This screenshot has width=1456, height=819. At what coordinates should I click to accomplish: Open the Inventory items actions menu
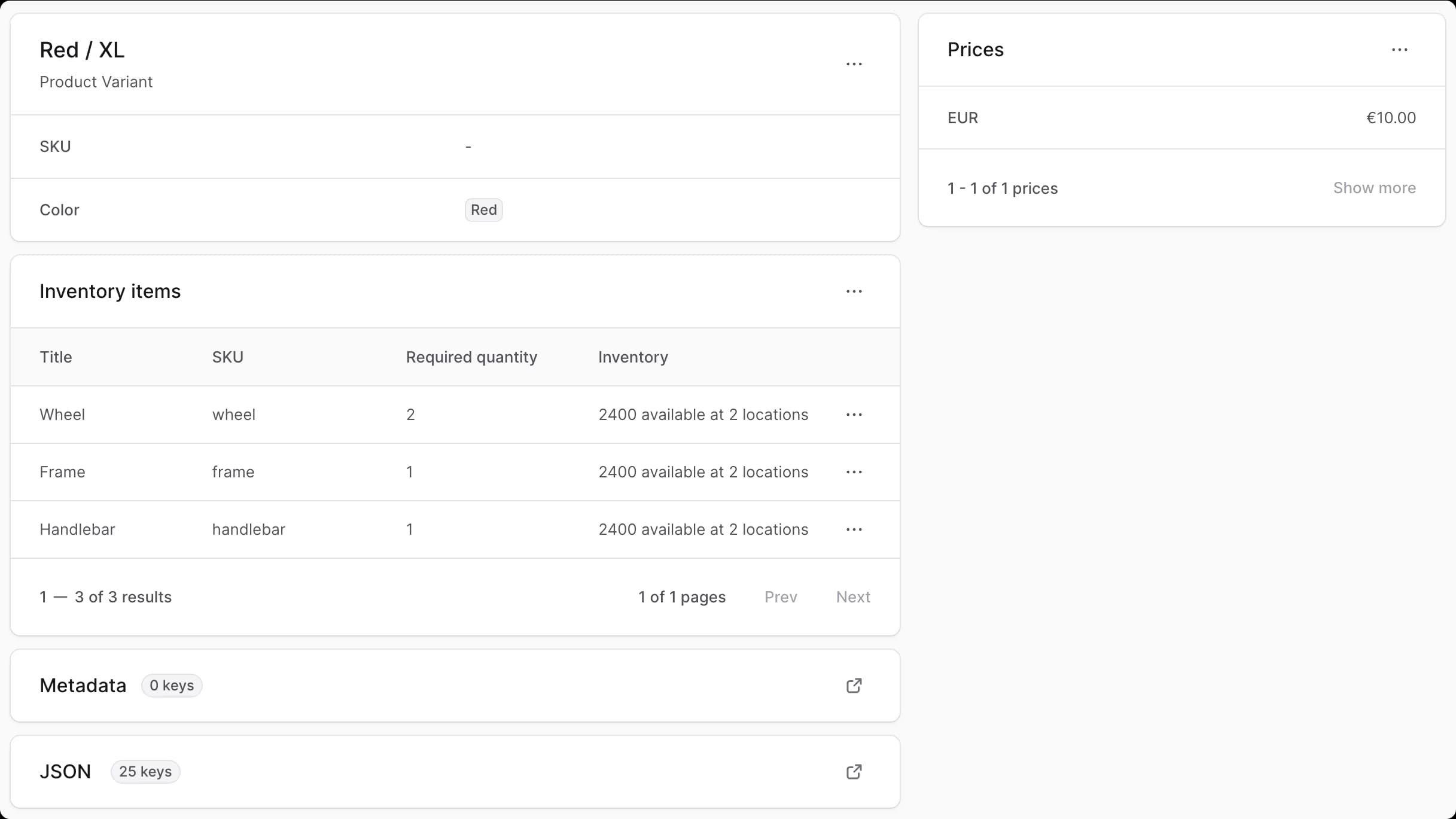(x=854, y=291)
